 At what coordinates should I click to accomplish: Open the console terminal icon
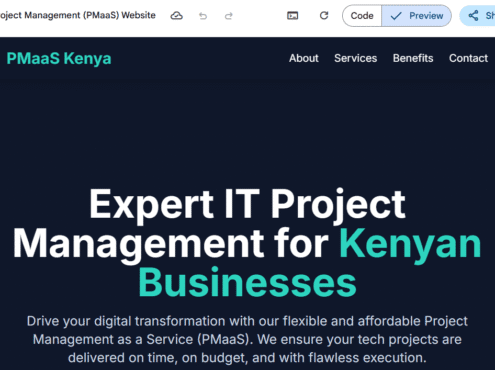click(x=292, y=16)
